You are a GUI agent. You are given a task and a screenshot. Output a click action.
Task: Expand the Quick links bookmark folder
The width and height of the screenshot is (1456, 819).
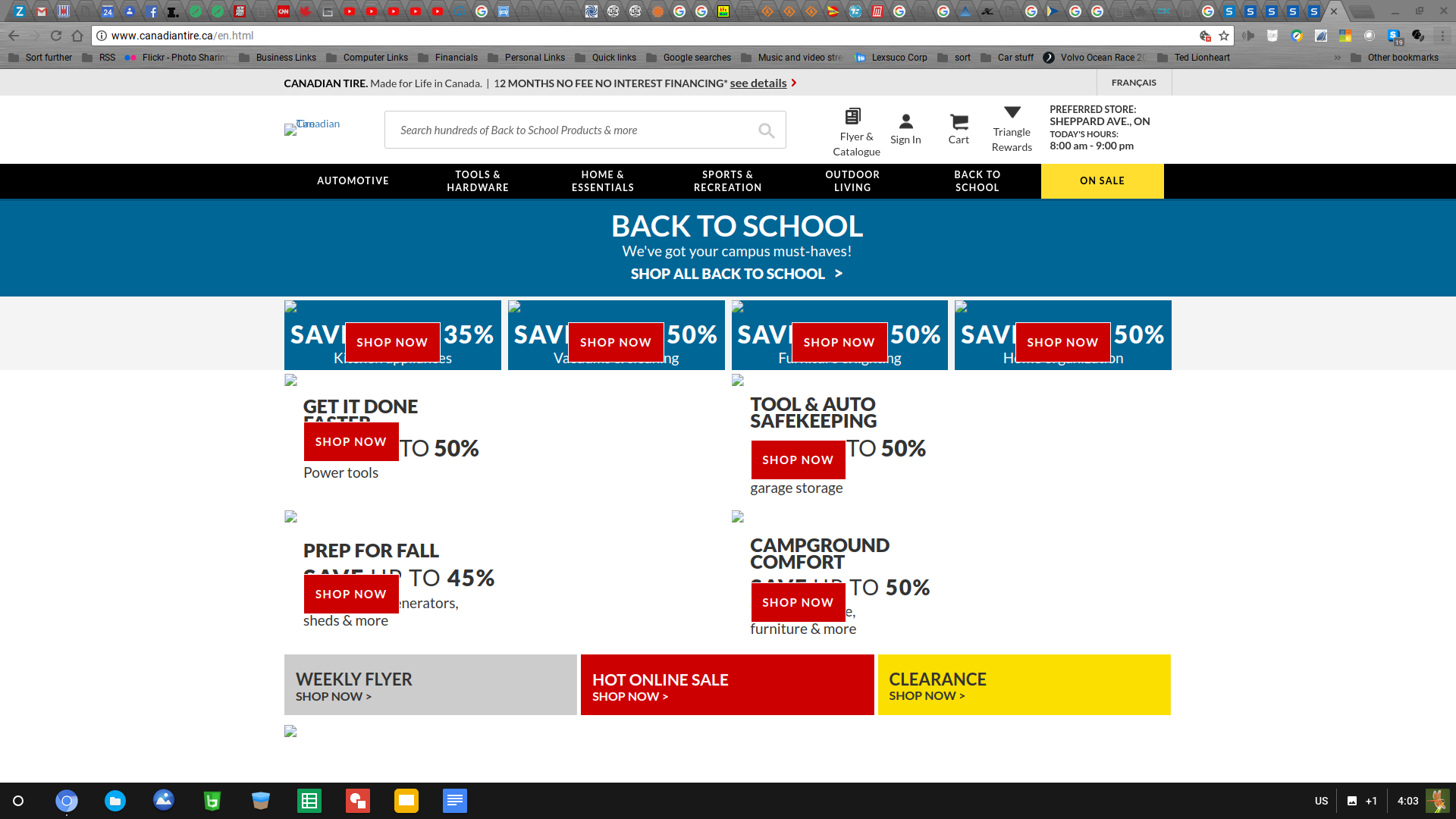(x=605, y=58)
